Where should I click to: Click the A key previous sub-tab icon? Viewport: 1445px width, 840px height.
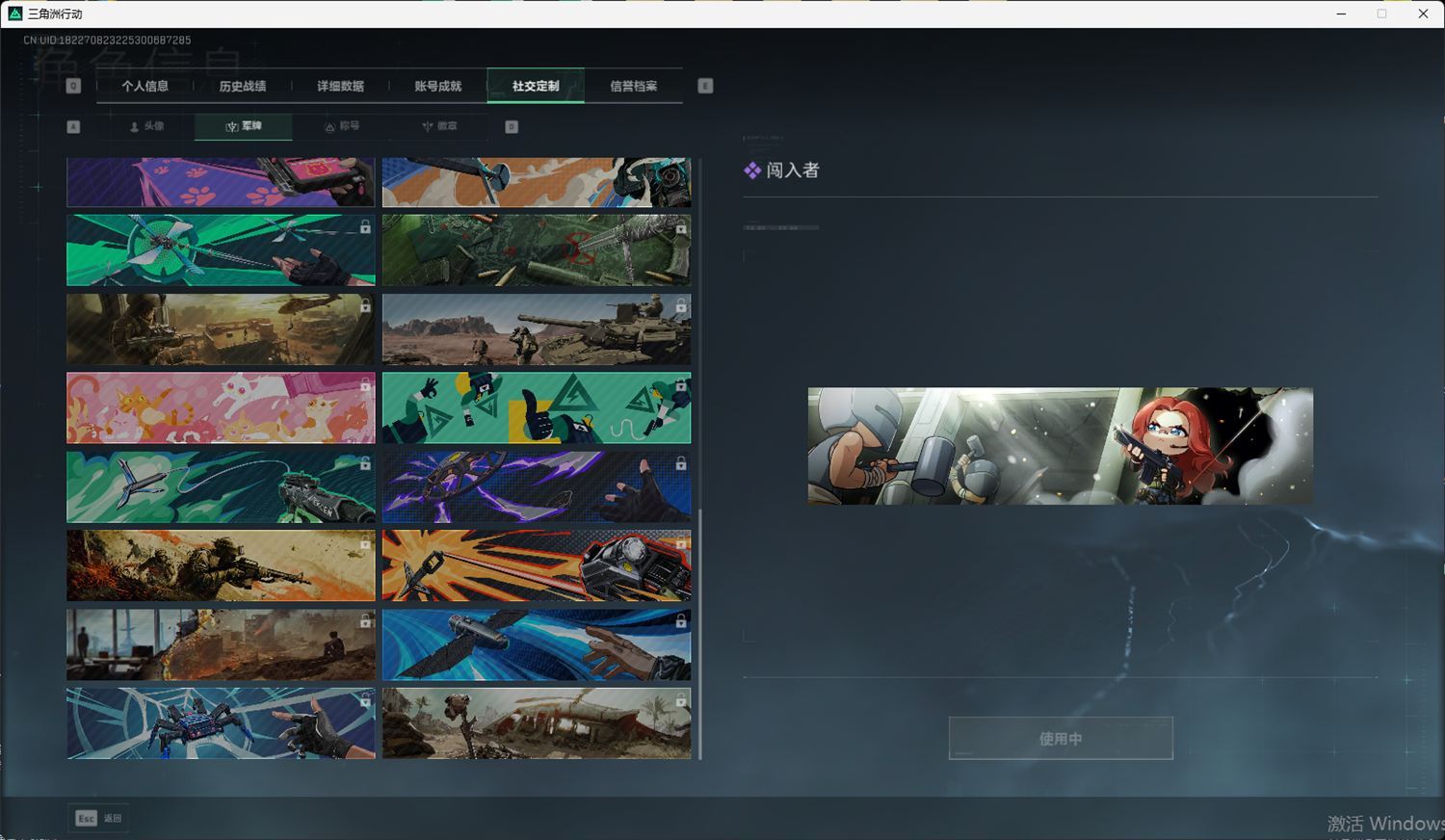(73, 126)
